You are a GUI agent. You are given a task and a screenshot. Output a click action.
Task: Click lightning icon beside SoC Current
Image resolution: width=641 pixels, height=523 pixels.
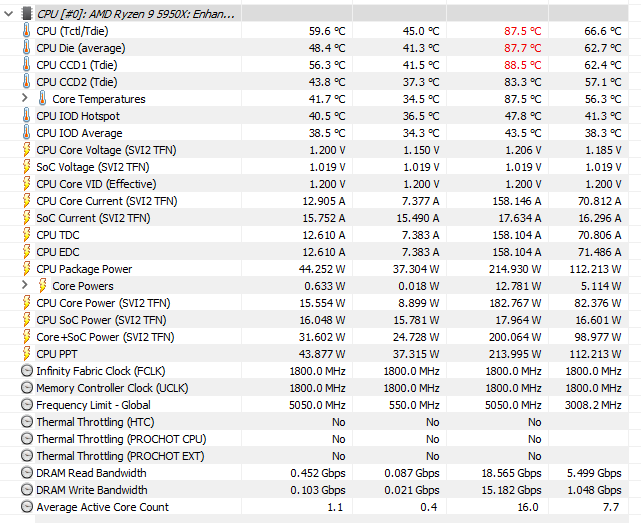27,218
